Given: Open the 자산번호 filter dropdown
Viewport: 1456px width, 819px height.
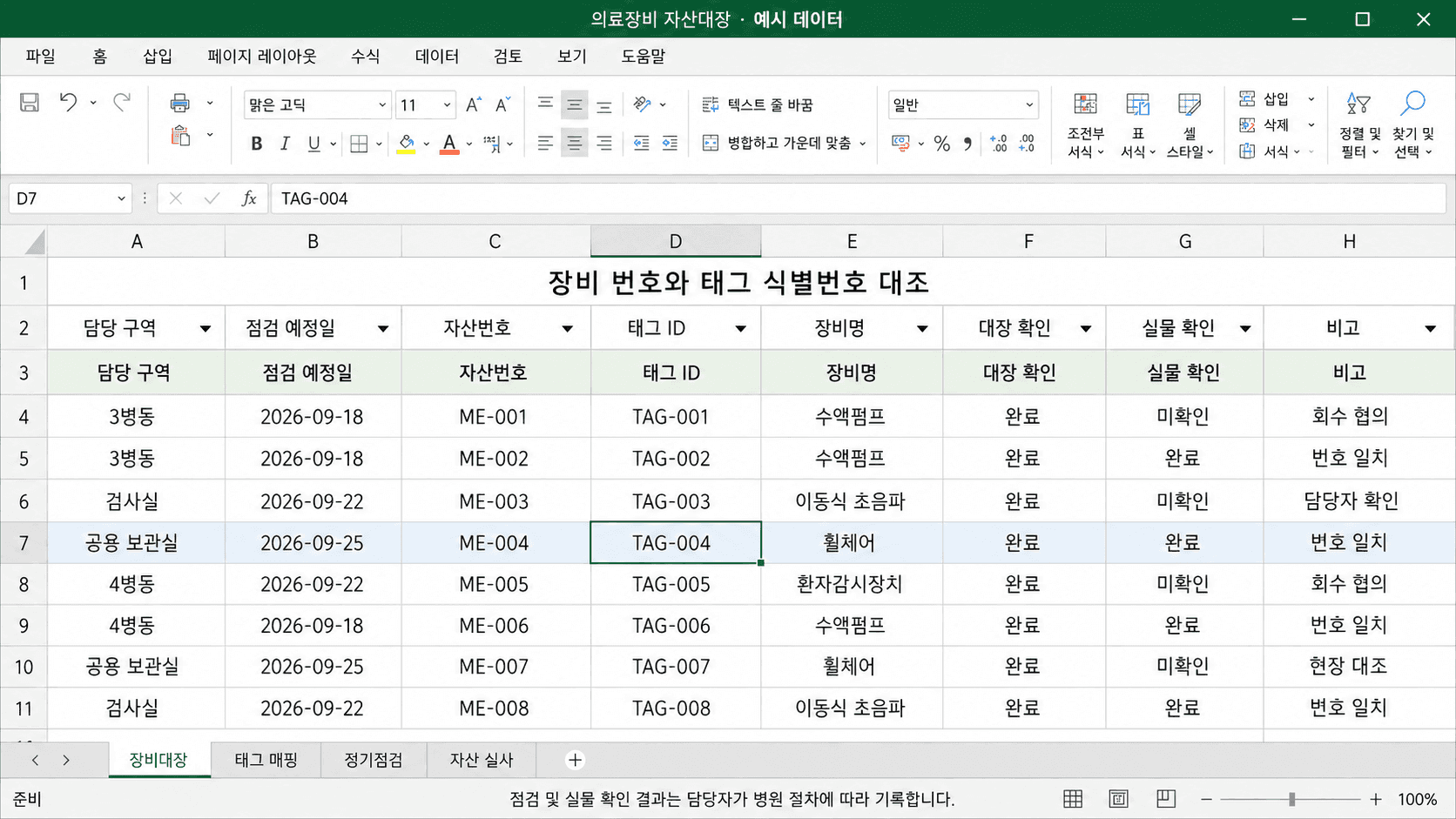Looking at the screenshot, I should [568, 329].
